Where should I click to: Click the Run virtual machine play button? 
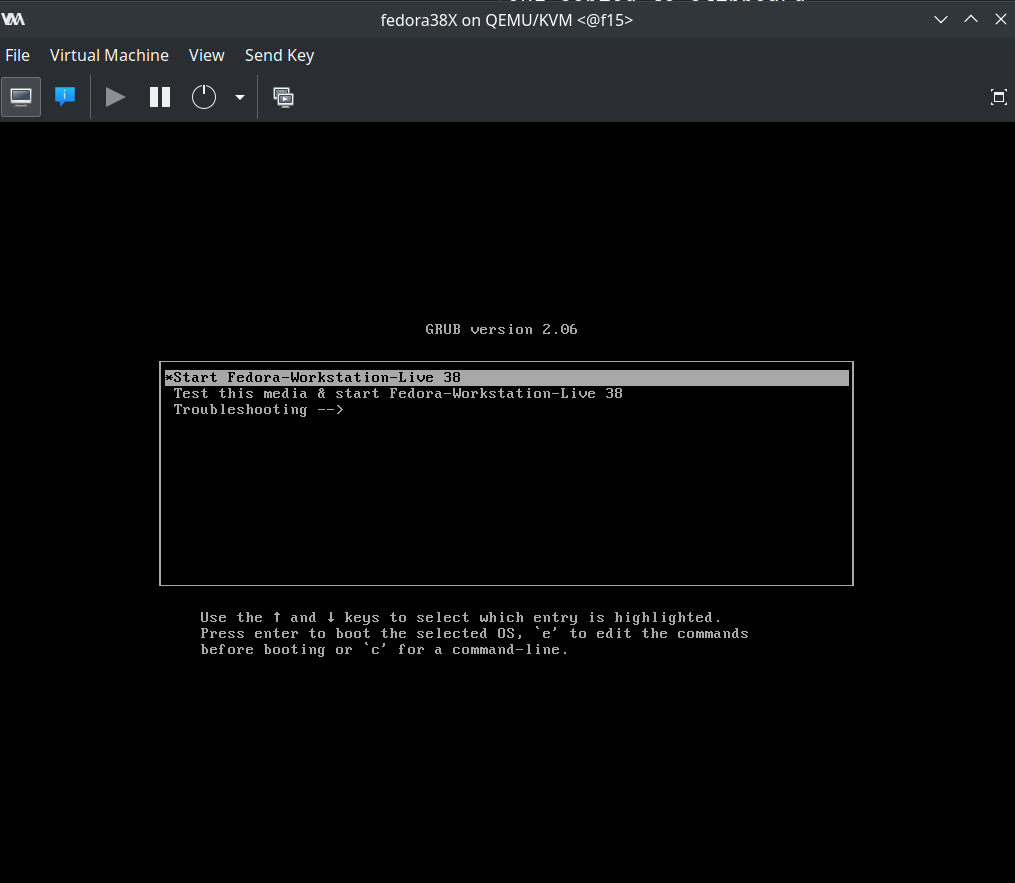(115, 97)
